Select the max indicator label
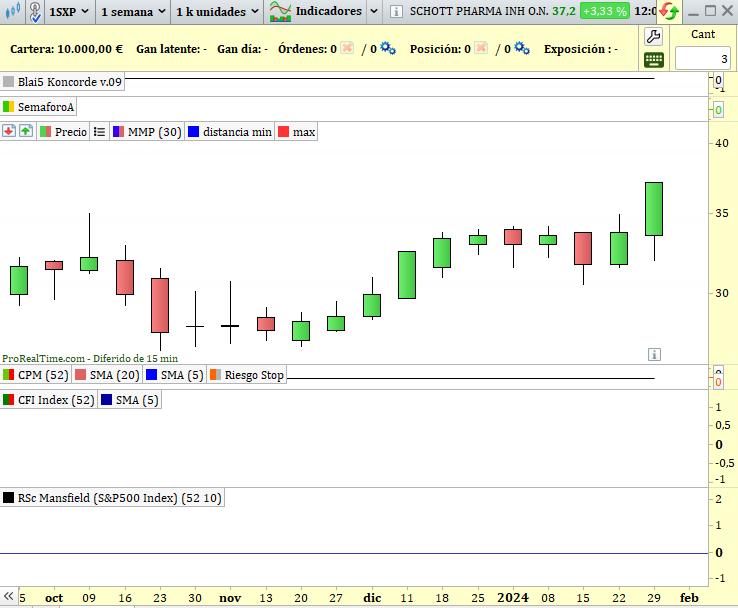738x608 pixels. 297,132
